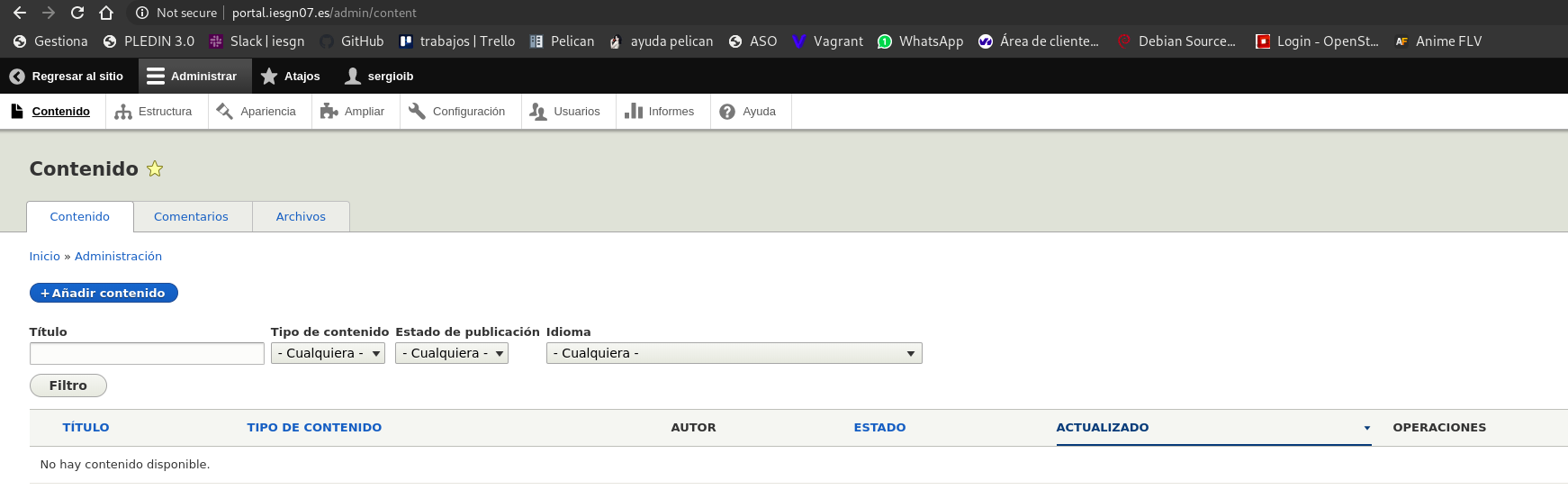Click Regresar al sitio in admin toolbar
1568x499 pixels.
click(67, 77)
